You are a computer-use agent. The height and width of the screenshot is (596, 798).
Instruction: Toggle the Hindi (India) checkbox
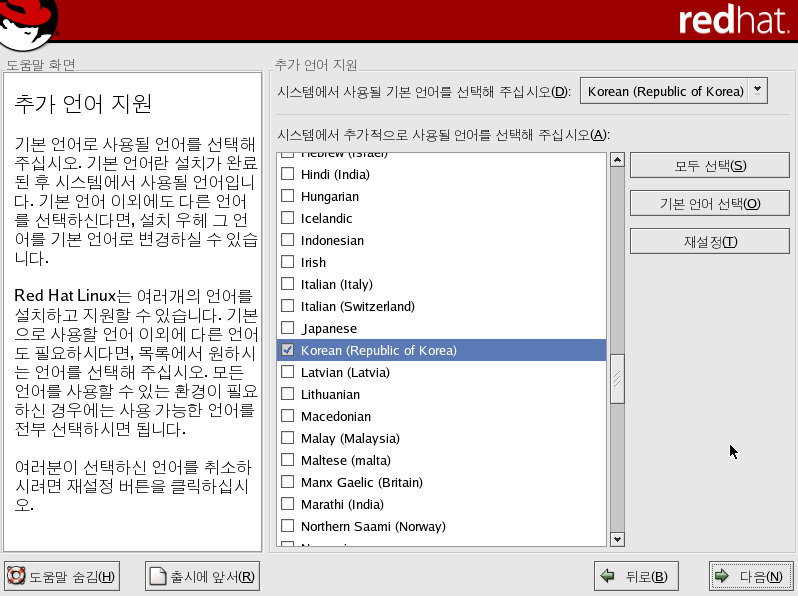pos(288,174)
